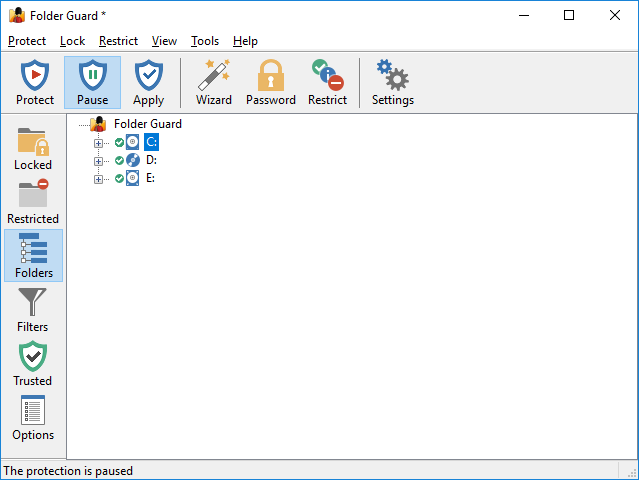Open Settings gears in toolbar
639x480 pixels.
[392, 82]
